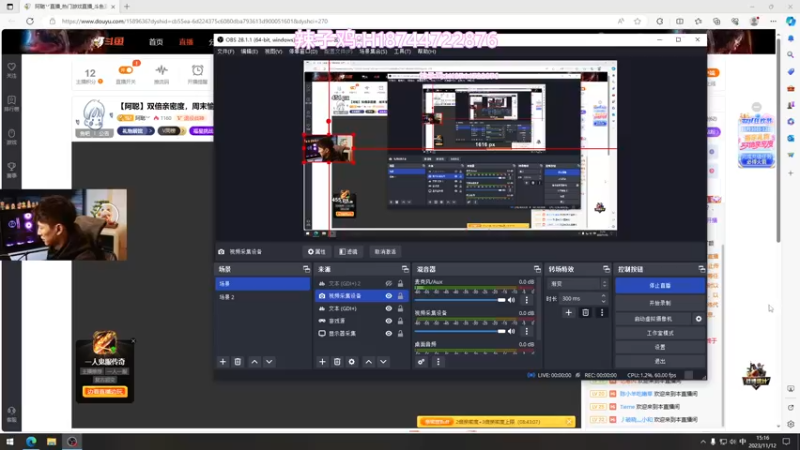This screenshot has height=450, width=800.
Task: Open OBS 设置 from the controls panel
Action: [x=660, y=347]
